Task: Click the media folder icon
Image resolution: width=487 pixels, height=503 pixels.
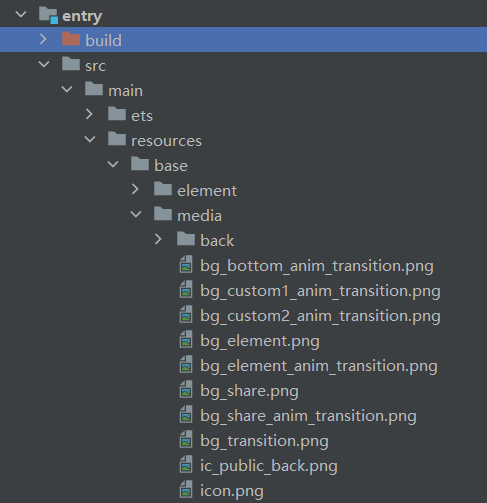Action: (x=163, y=214)
